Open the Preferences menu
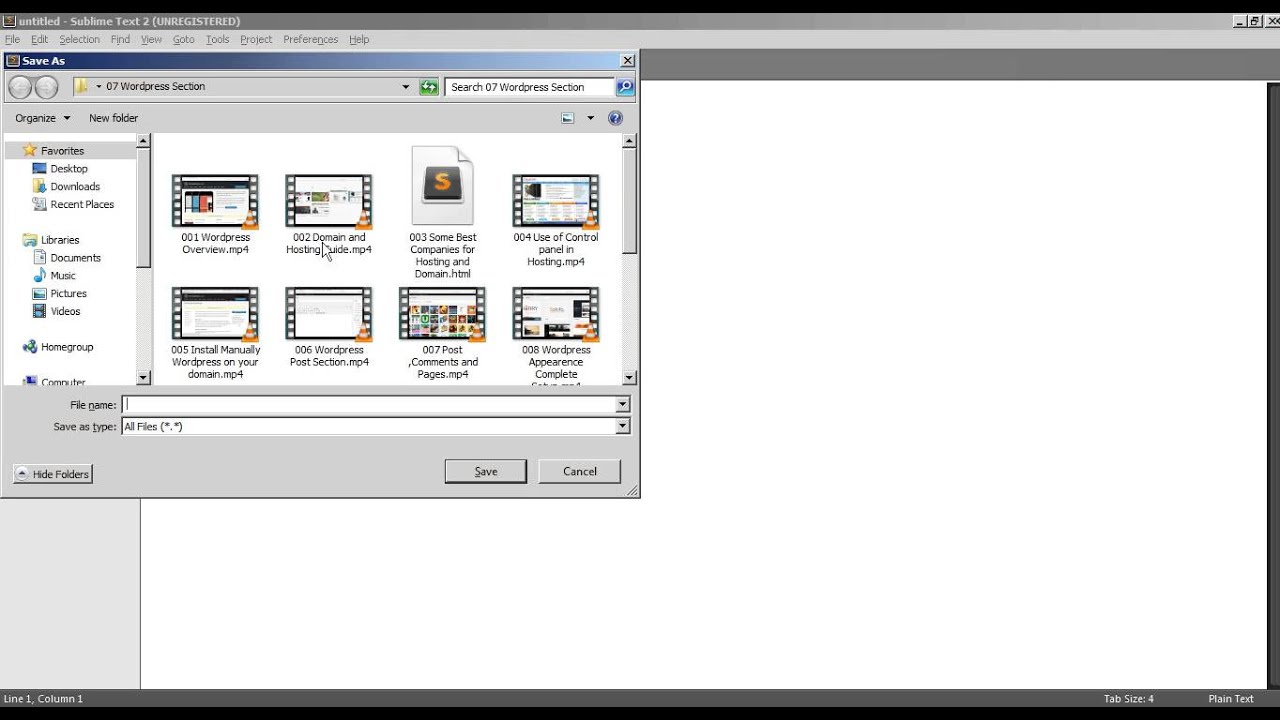Screen dimensions: 1280x720 pyautogui.click(x=310, y=39)
